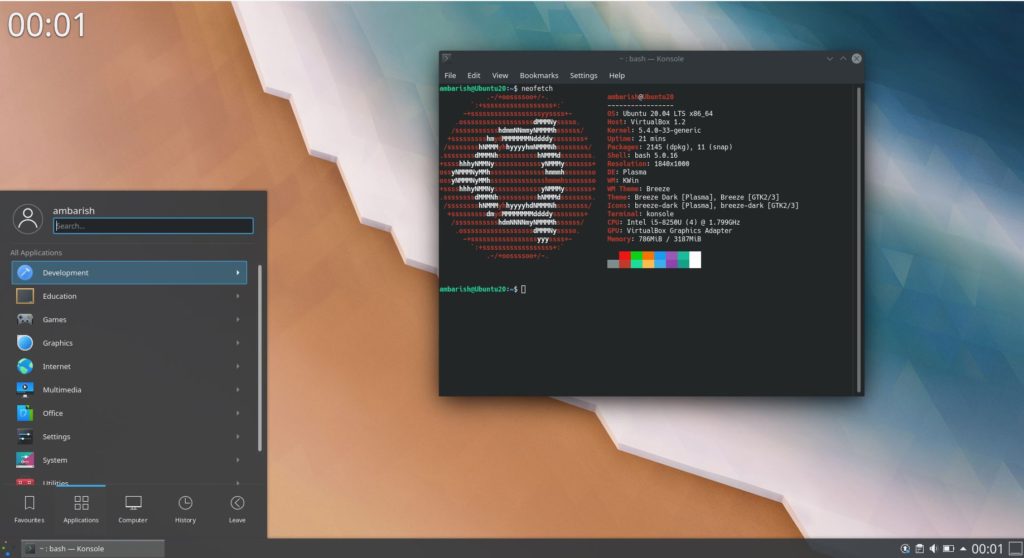Click the digital clock in the panel
Viewport: 1024px width, 558px height.
[987, 549]
